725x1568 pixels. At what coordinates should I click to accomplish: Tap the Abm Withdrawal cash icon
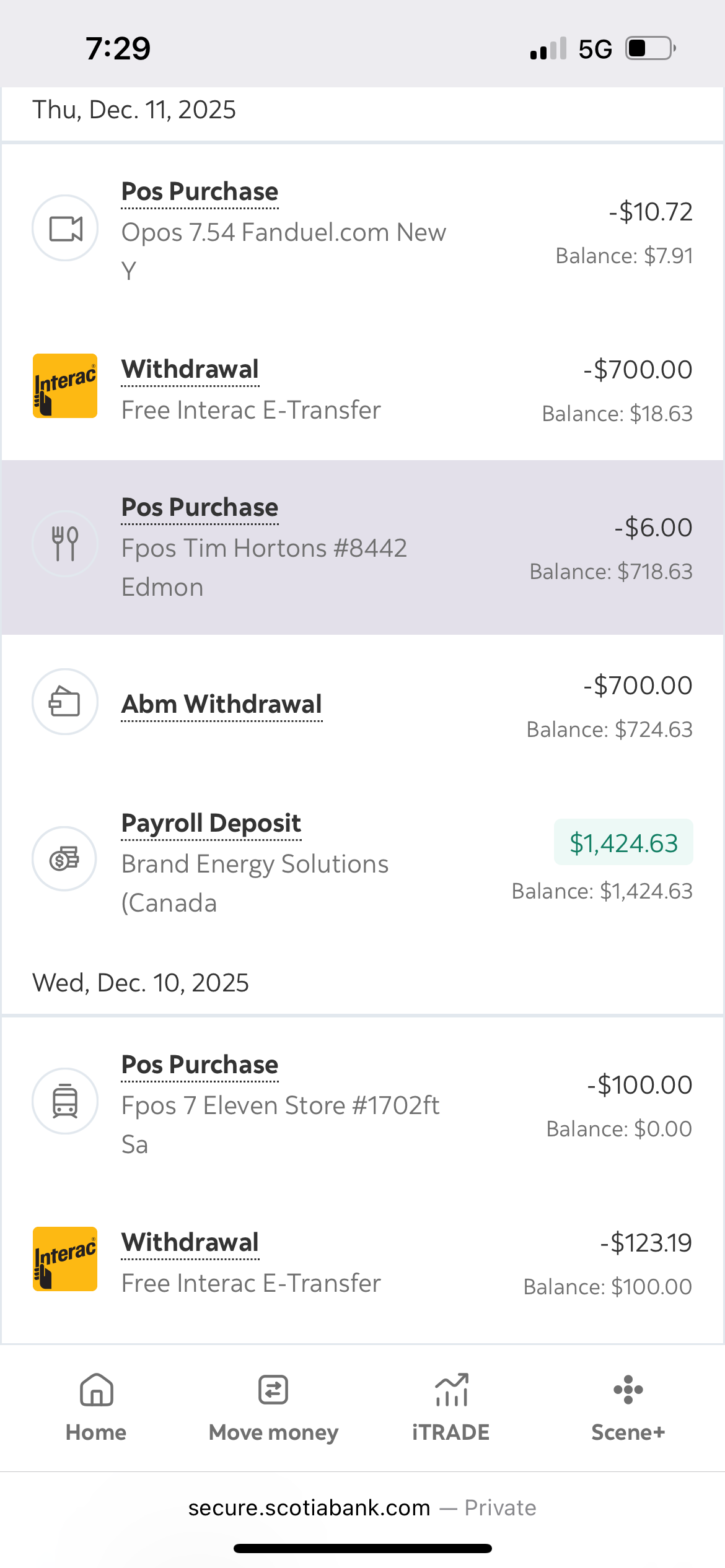coord(65,702)
